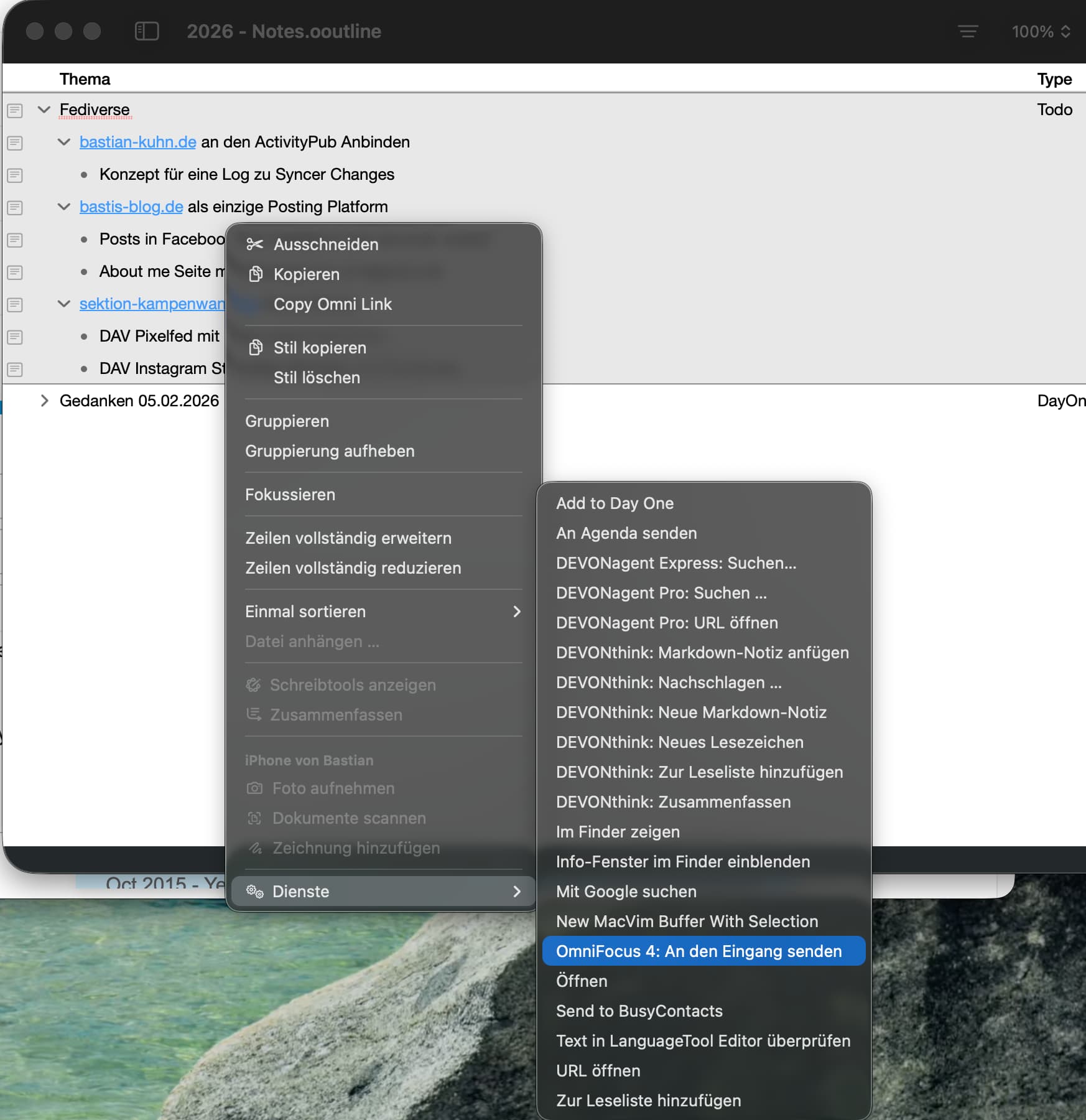Viewport: 1086px width, 1120px height.
Task: Collapse the Fediverse row
Action: click(x=44, y=110)
